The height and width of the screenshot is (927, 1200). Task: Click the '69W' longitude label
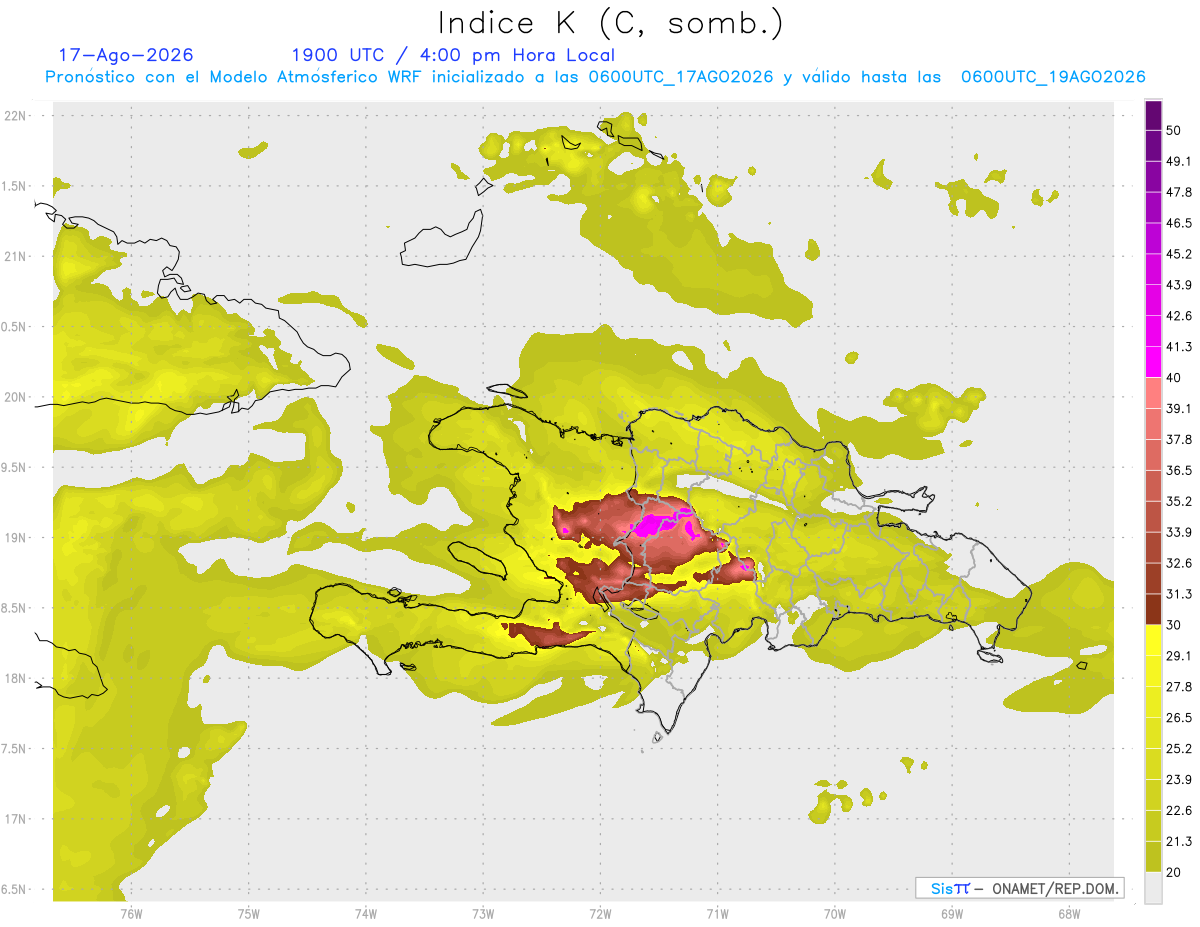point(952,913)
